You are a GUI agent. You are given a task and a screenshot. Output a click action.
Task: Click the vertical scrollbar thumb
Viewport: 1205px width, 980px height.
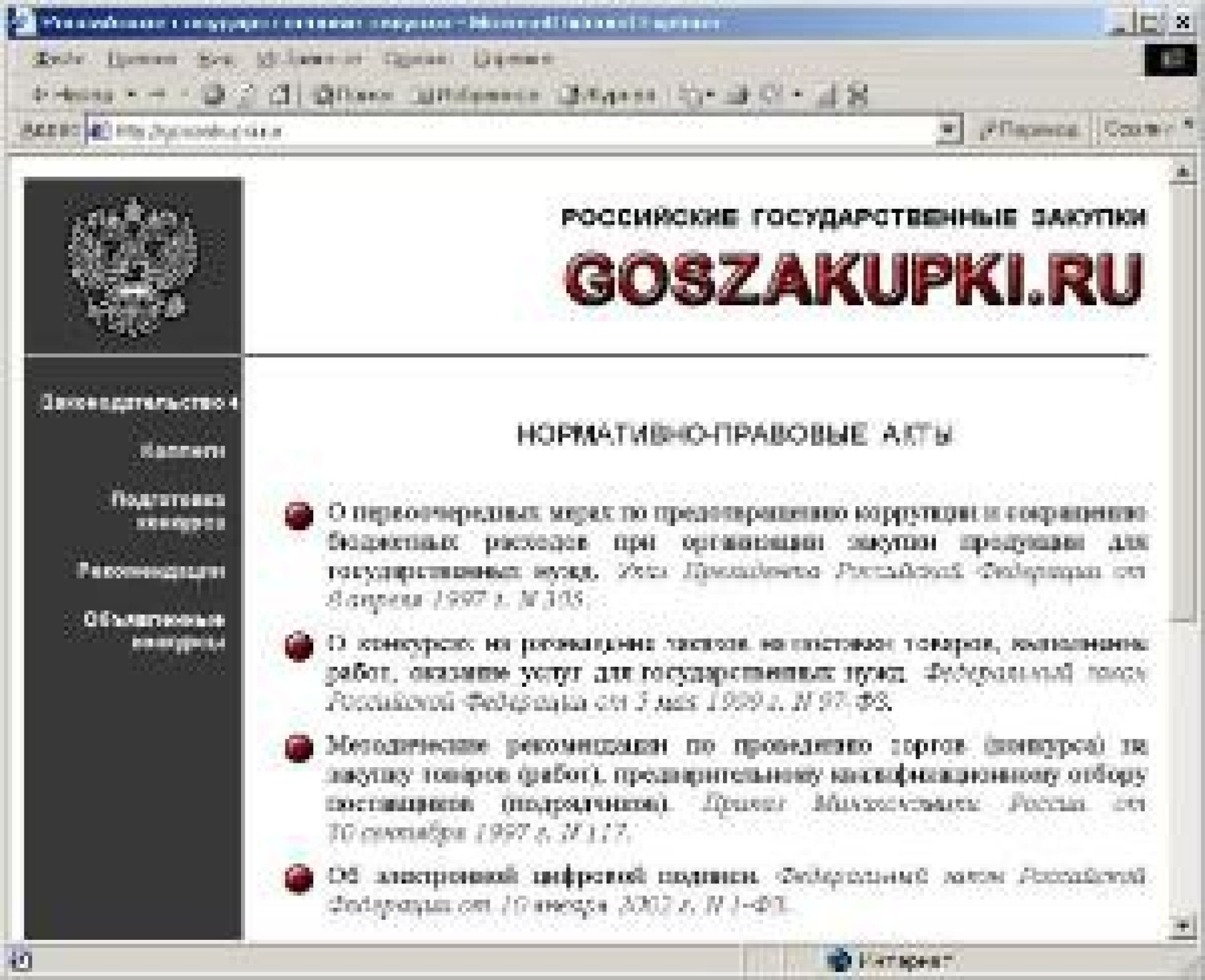(x=1183, y=402)
